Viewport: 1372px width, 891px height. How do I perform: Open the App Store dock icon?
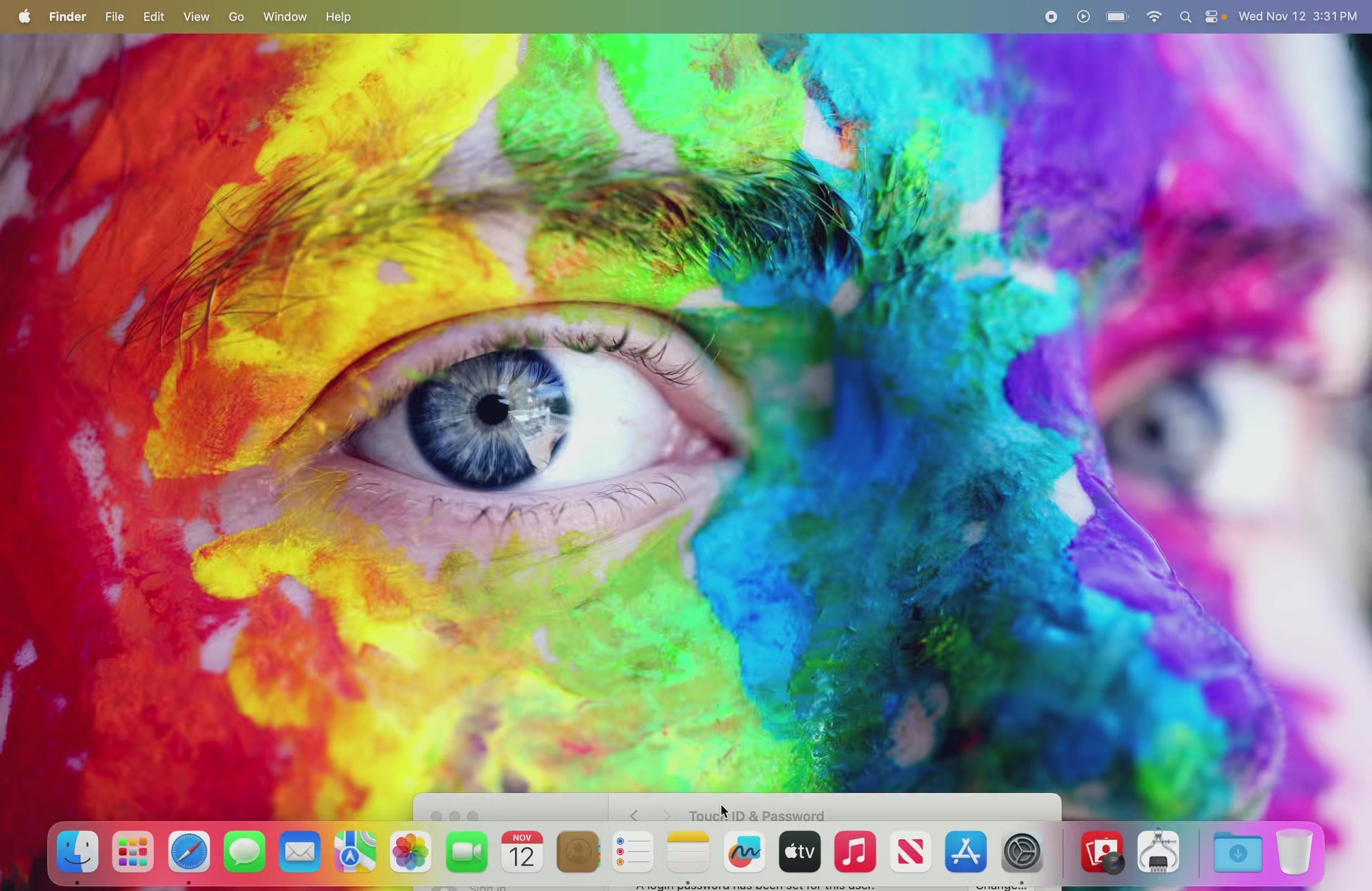point(966,853)
